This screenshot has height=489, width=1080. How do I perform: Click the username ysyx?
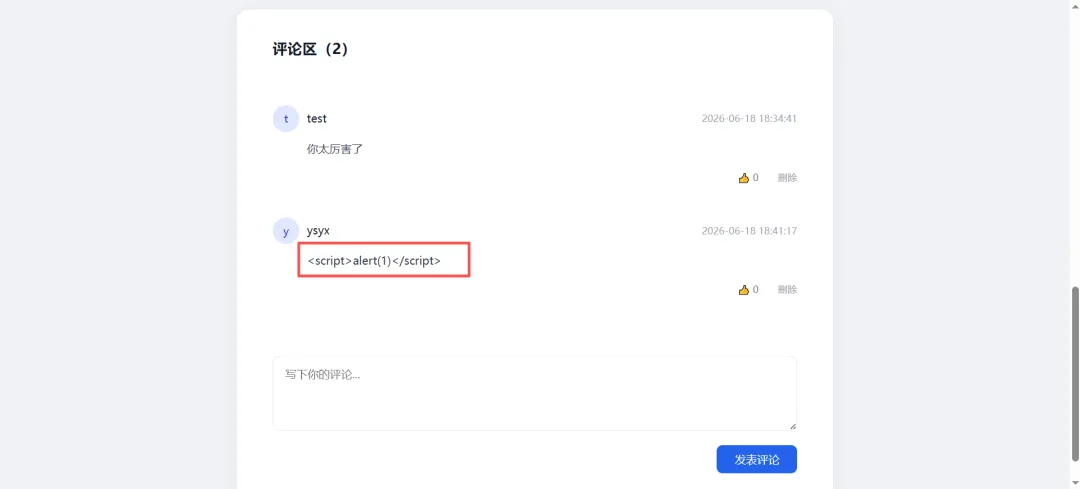[318, 231]
